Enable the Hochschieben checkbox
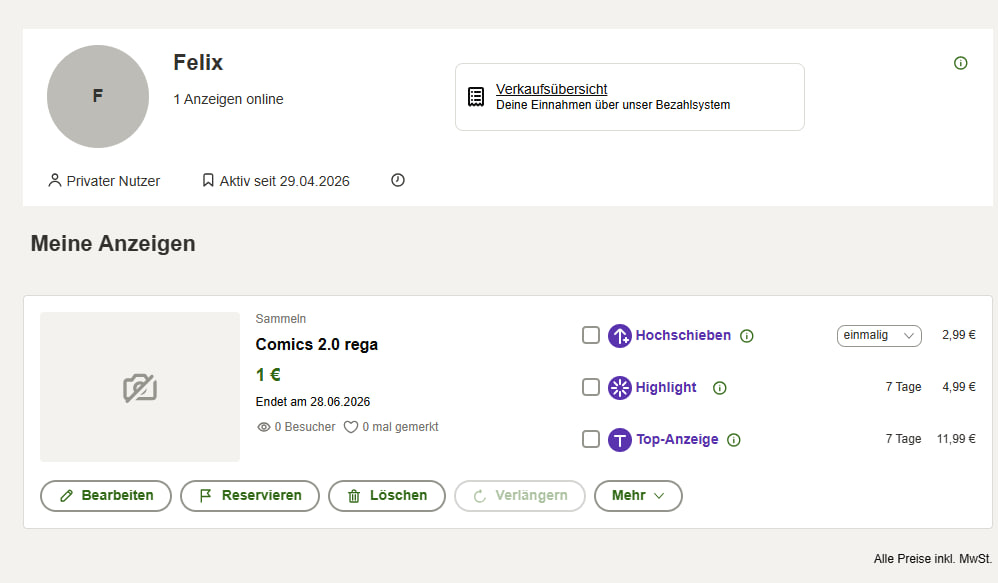The height and width of the screenshot is (583, 998). click(x=591, y=335)
